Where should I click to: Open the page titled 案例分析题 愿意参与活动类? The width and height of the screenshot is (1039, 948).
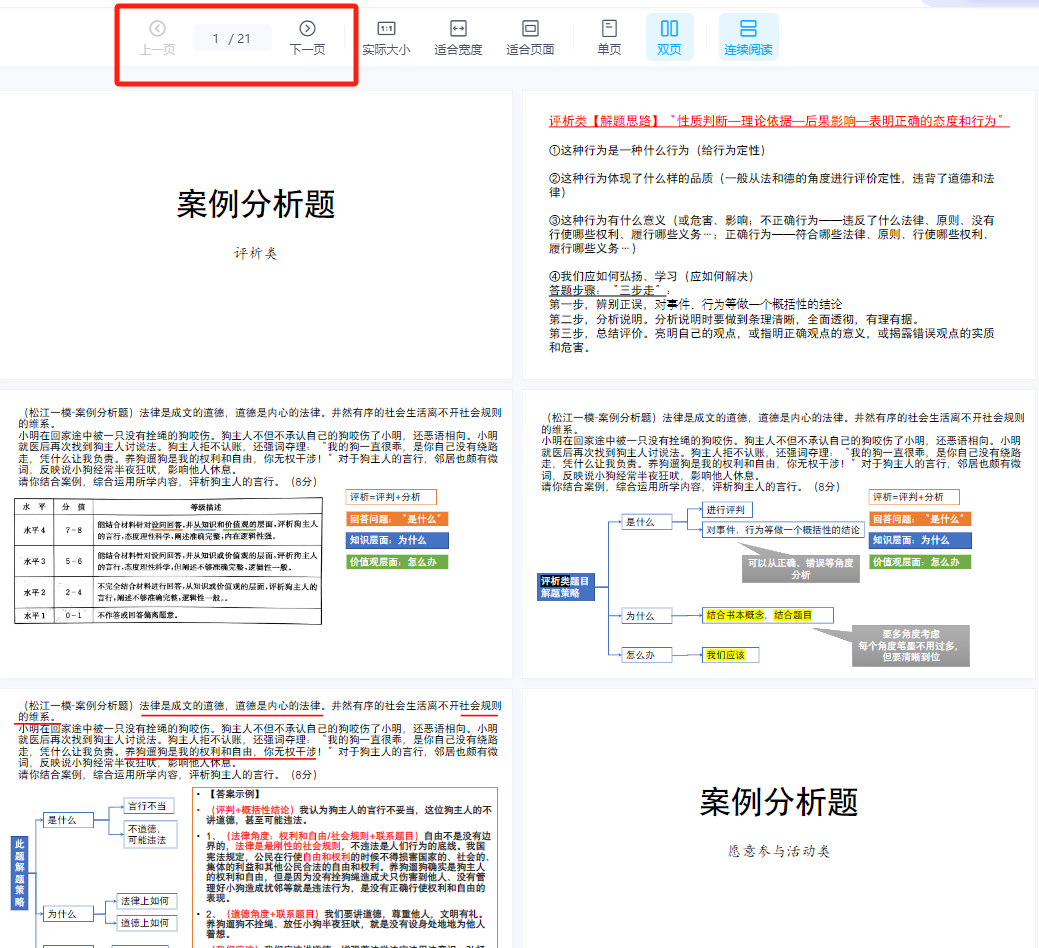(x=779, y=818)
